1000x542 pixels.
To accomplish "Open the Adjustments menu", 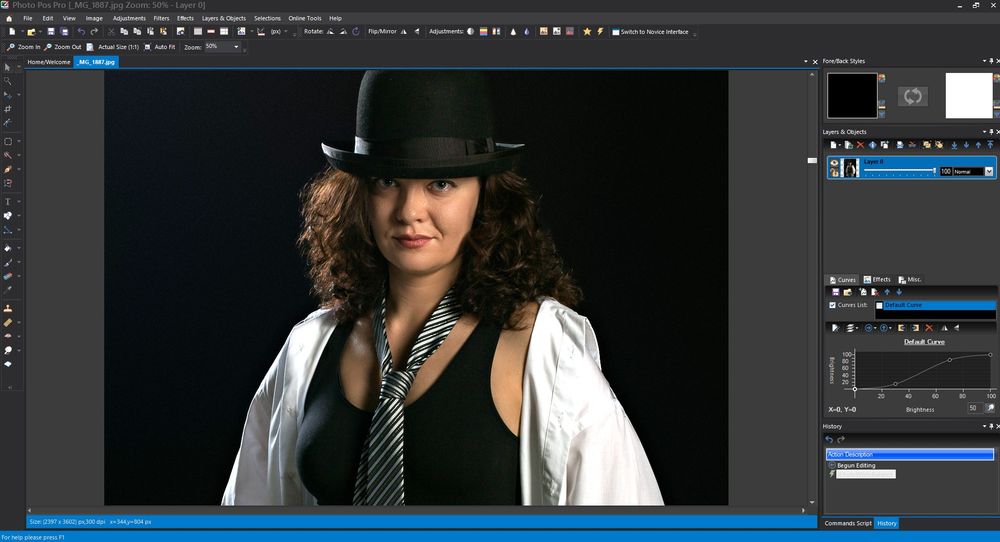I will tap(129, 18).
